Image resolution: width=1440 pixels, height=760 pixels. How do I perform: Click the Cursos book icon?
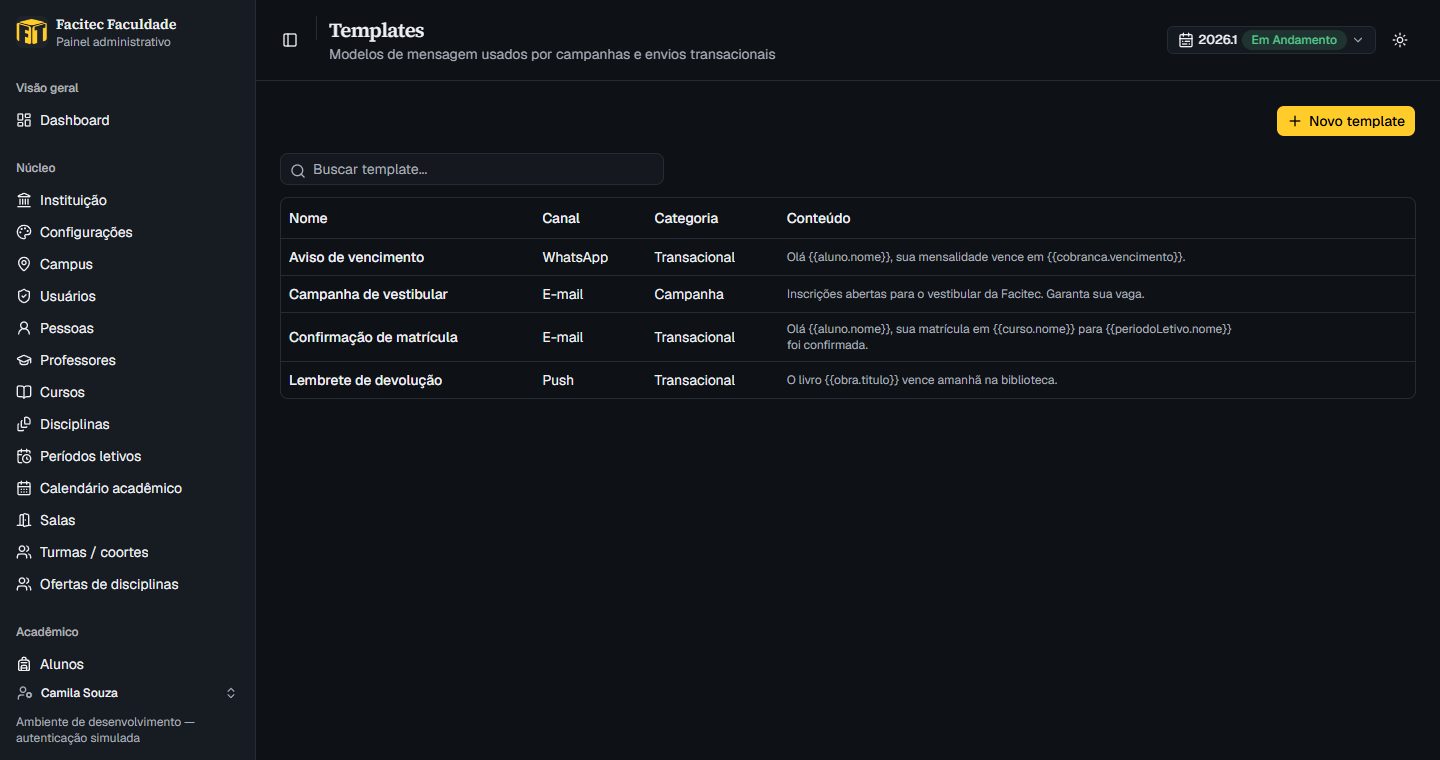click(24, 392)
